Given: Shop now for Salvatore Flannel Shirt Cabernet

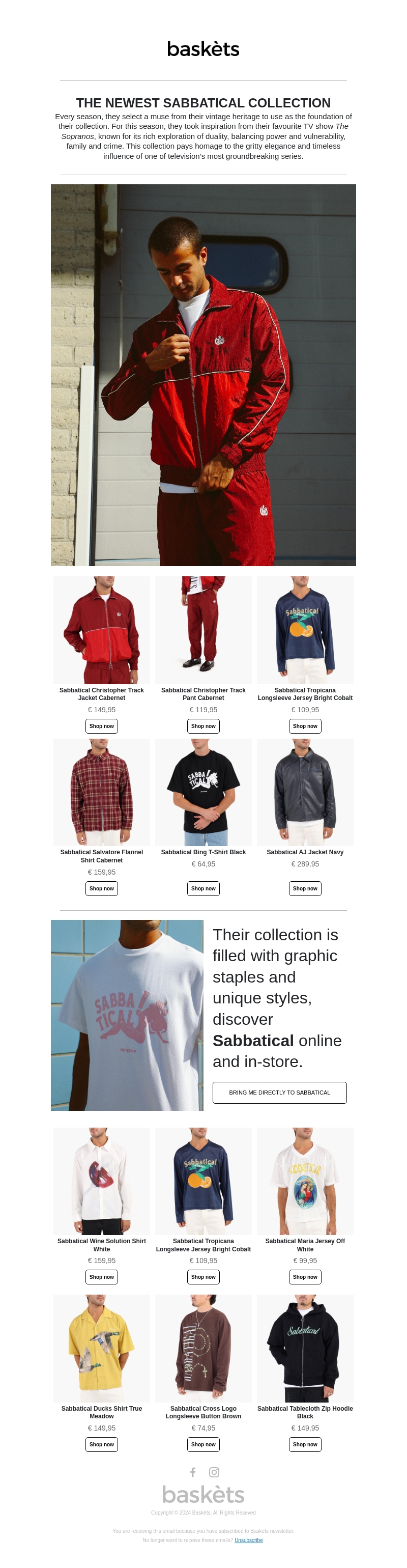Looking at the screenshot, I should click(x=102, y=889).
